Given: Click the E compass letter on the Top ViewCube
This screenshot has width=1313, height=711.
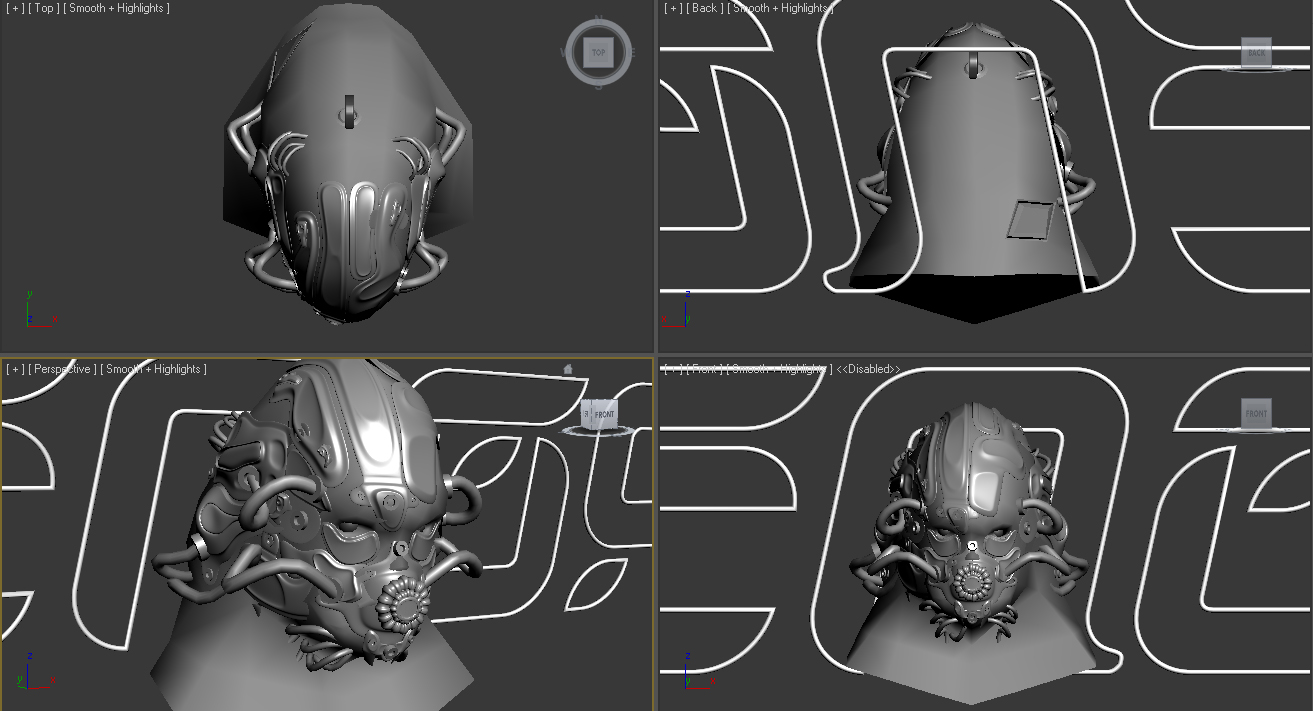Looking at the screenshot, I should pos(633,52).
